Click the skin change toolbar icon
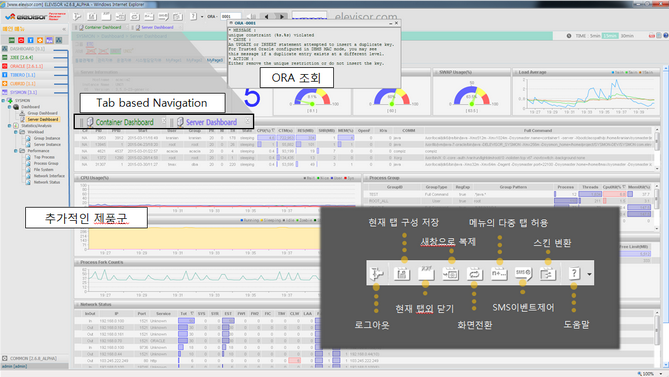 178,17
